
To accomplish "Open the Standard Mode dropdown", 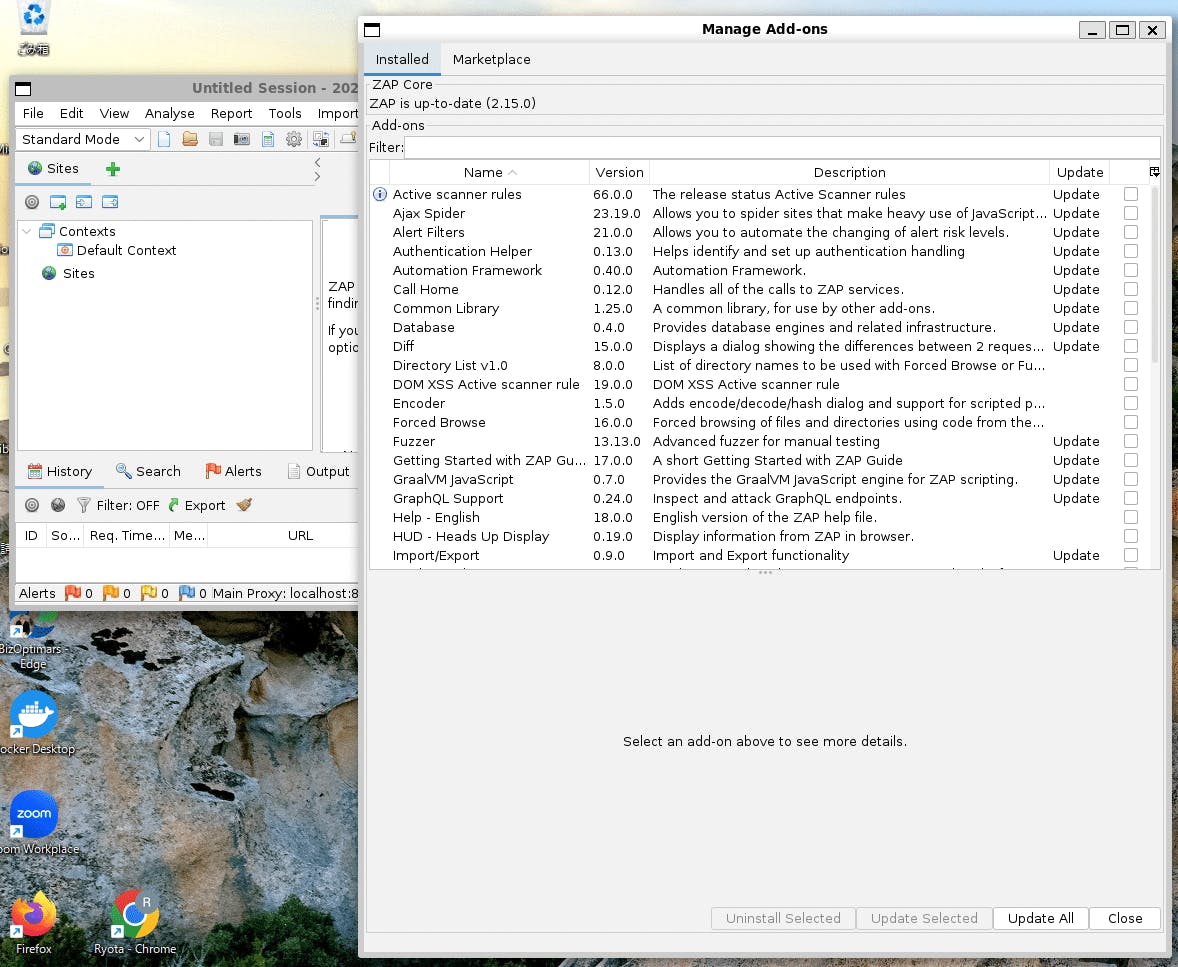I will (x=83, y=140).
